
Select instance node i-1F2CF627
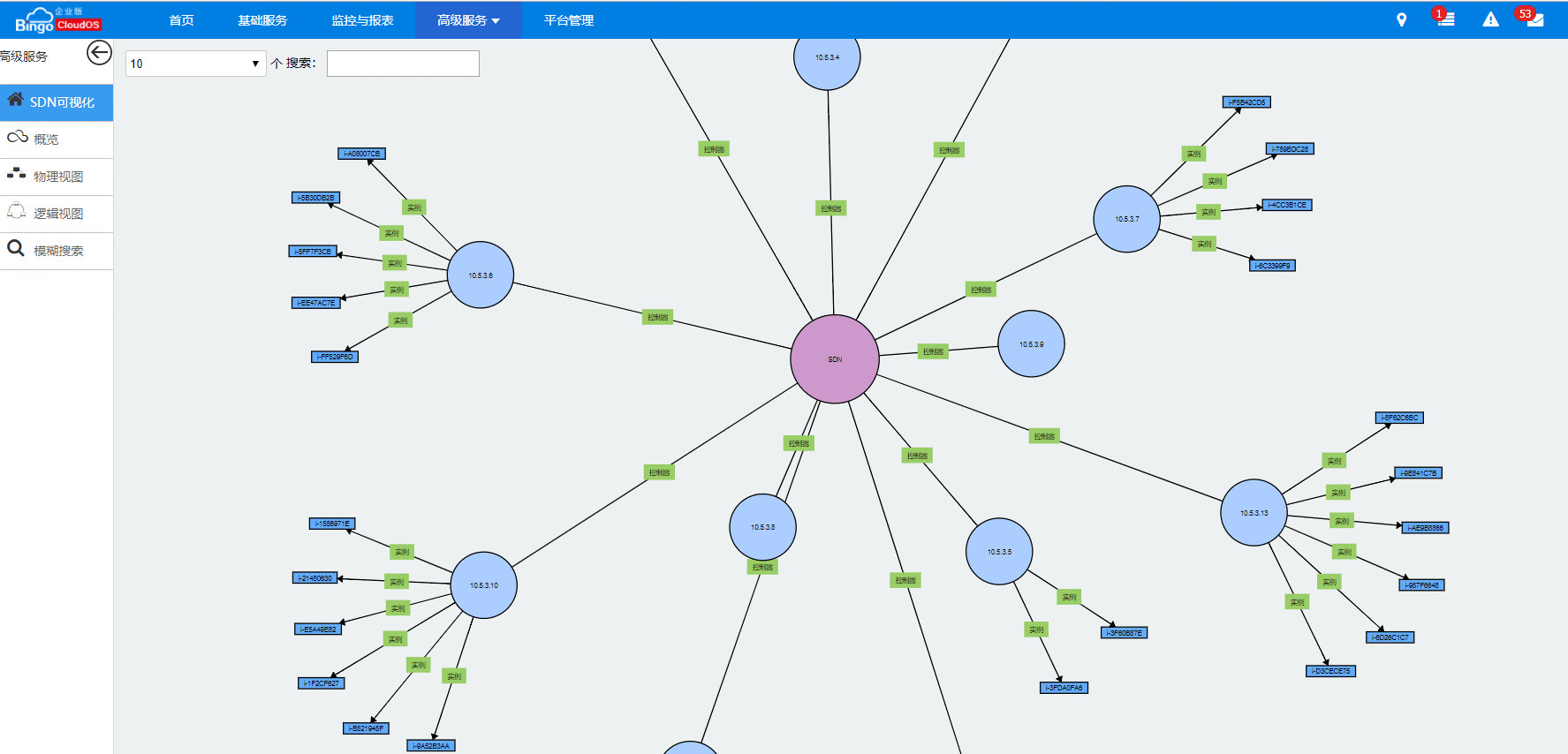click(x=322, y=683)
